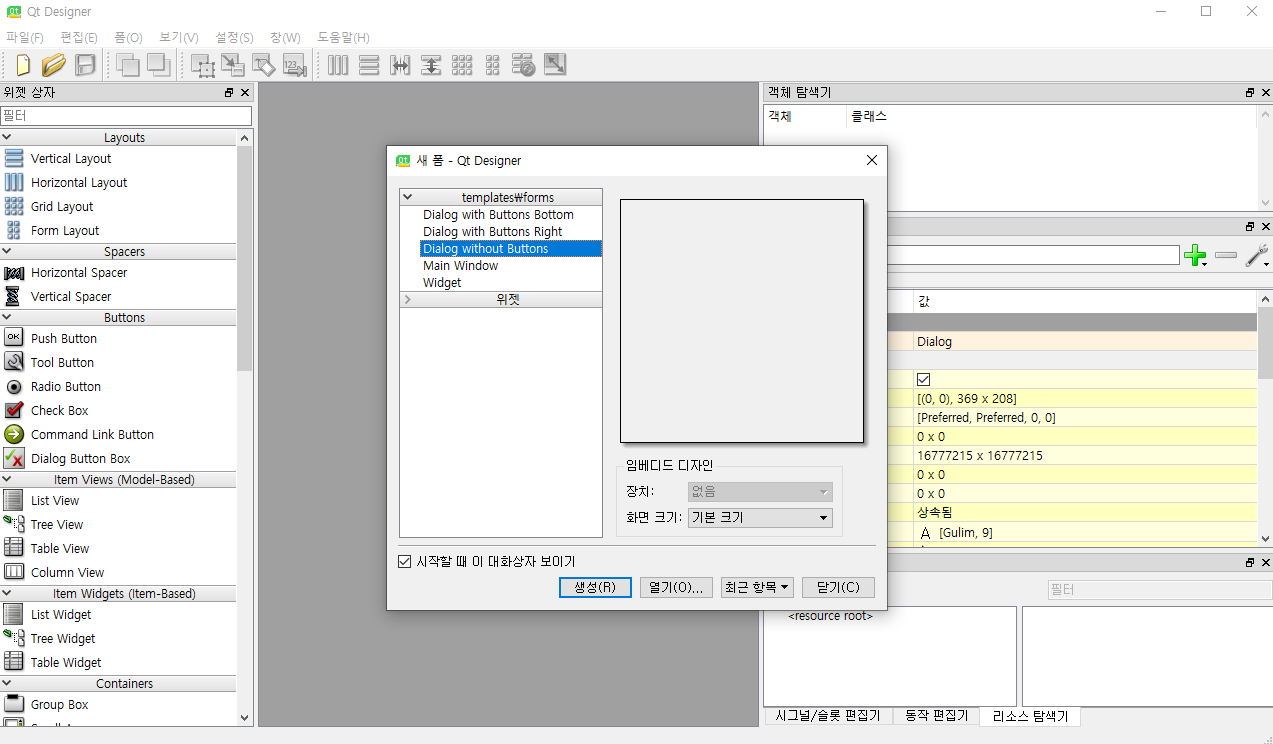Click the Lay Out in Grid icon
The height and width of the screenshot is (744, 1273).
click(x=462, y=65)
